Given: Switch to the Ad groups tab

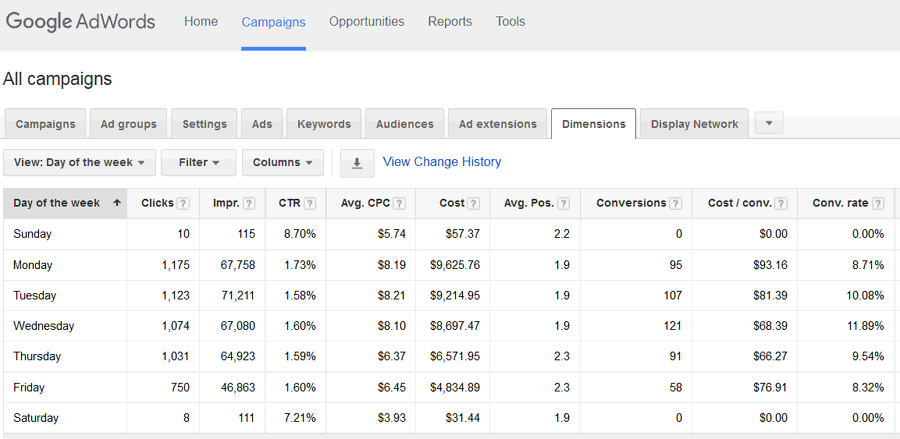Looking at the screenshot, I should [x=129, y=124].
